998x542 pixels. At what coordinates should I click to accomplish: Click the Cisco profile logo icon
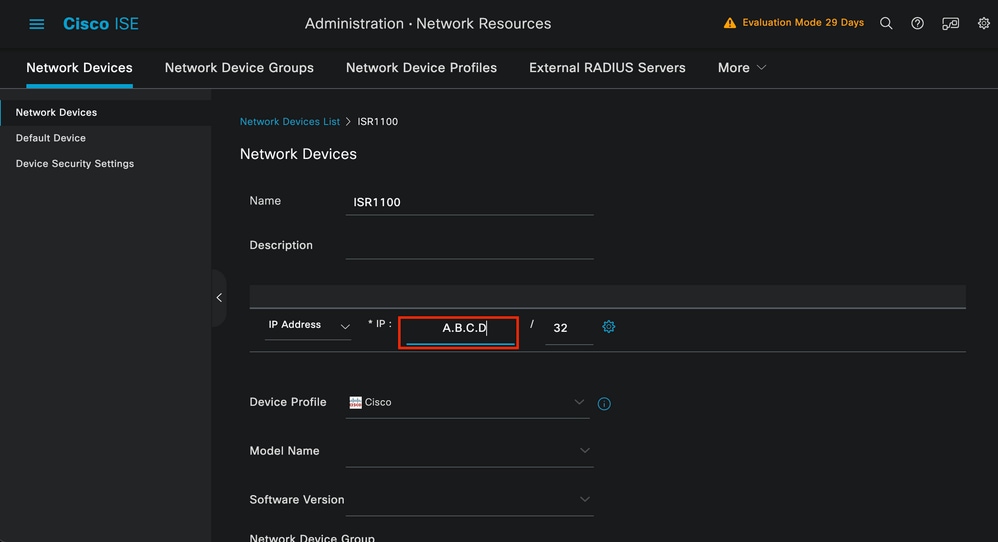pyautogui.click(x=355, y=402)
